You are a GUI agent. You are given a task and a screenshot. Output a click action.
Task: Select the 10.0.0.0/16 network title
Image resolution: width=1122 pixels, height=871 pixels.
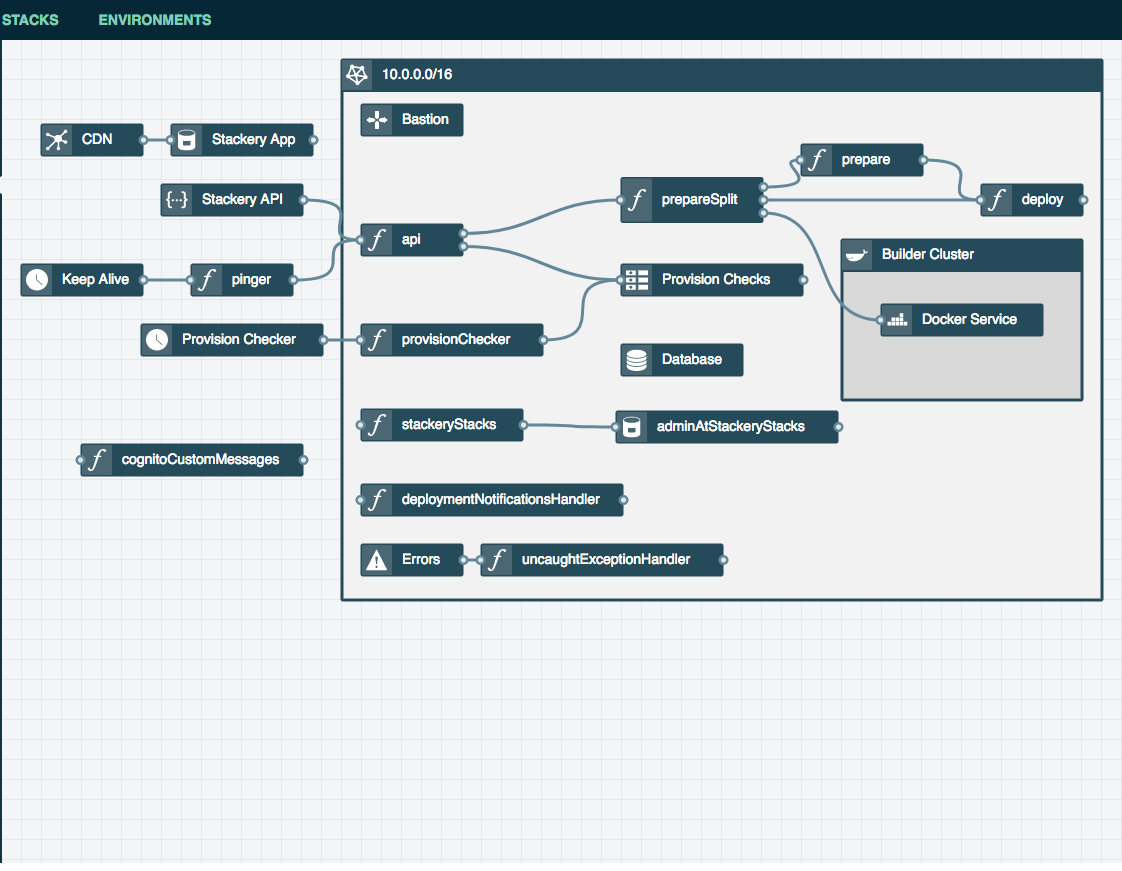(417, 74)
